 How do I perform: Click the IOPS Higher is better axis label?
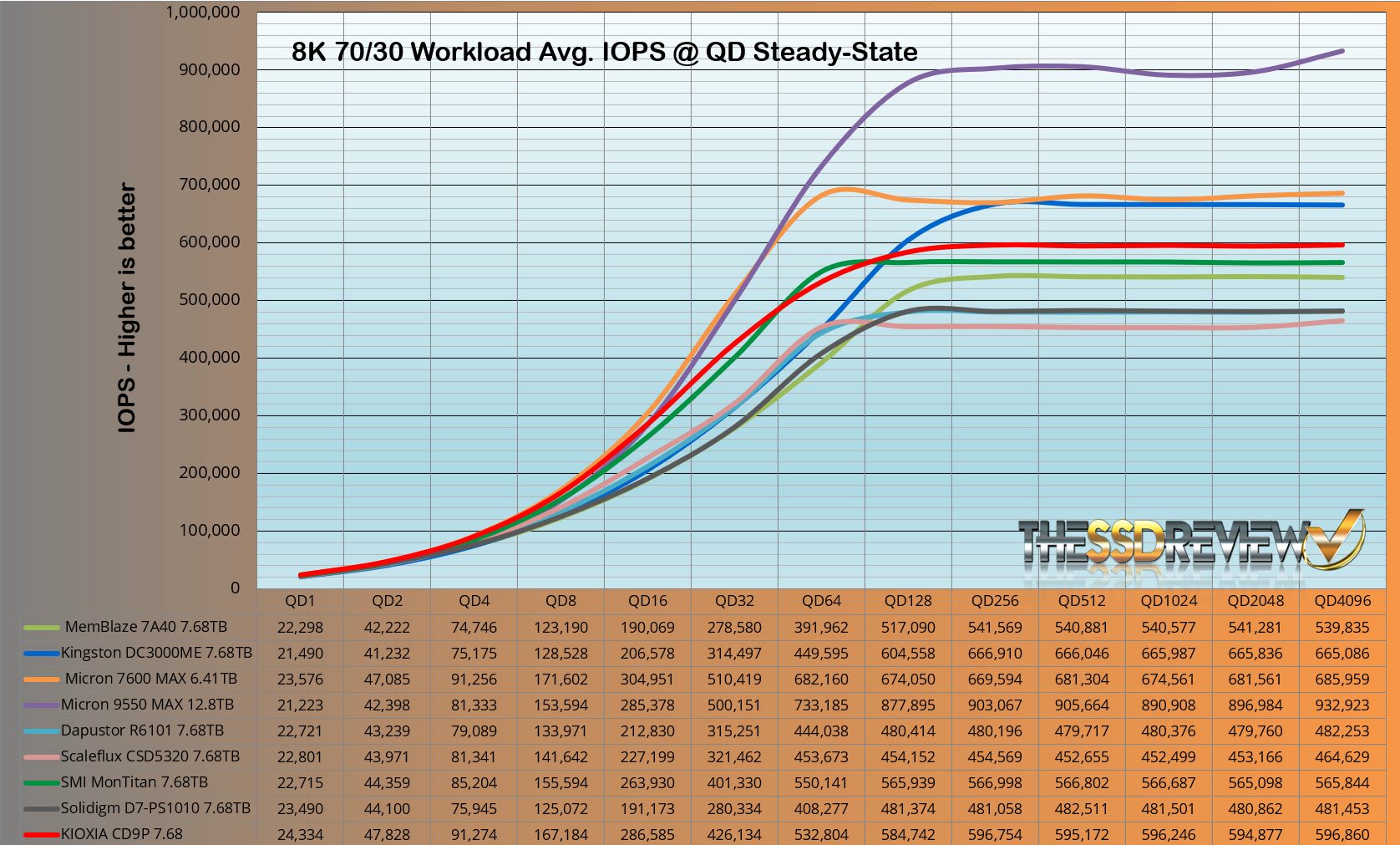pyautogui.click(x=127, y=308)
